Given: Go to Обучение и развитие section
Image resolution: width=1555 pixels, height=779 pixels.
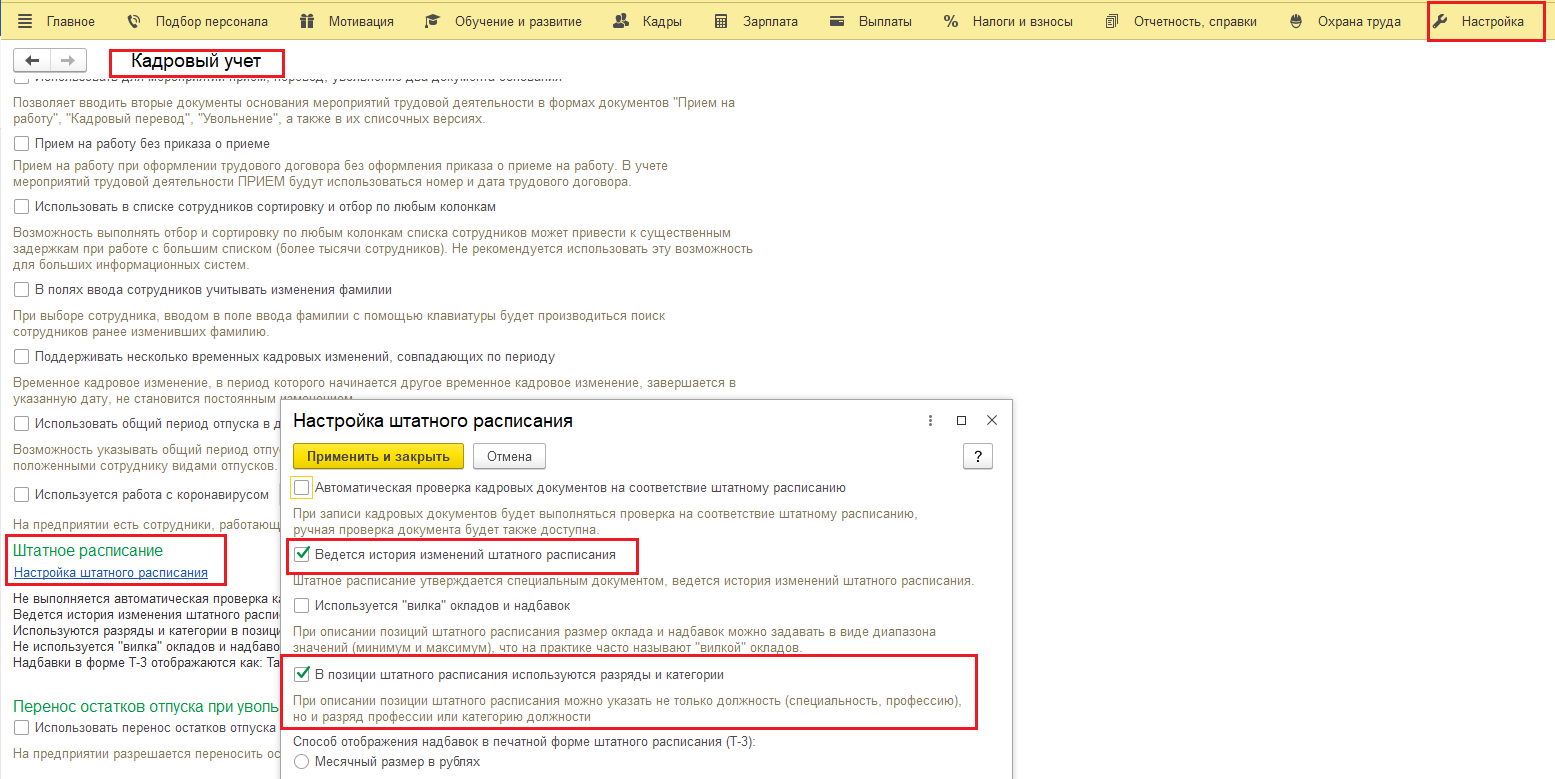Looking at the screenshot, I should pos(504,21).
